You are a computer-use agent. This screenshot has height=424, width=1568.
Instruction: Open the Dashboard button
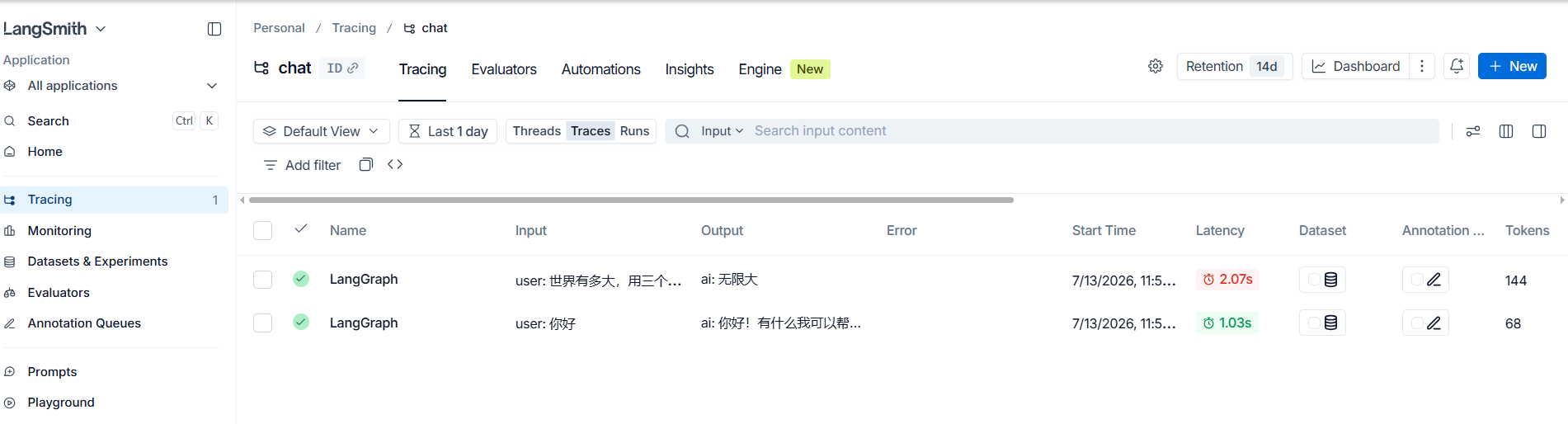tap(1356, 66)
